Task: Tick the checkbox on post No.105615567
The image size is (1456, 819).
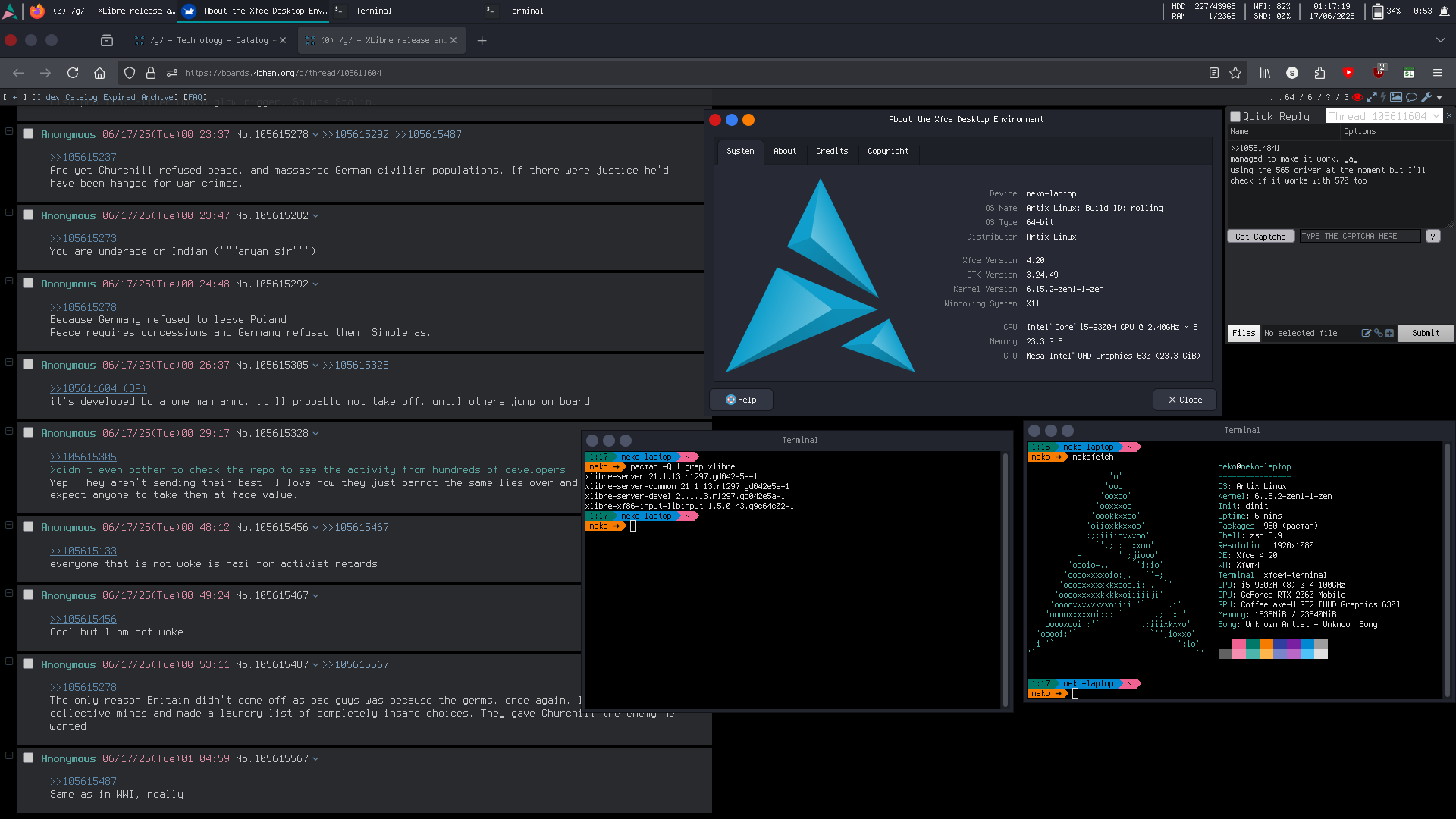Action: (28, 758)
